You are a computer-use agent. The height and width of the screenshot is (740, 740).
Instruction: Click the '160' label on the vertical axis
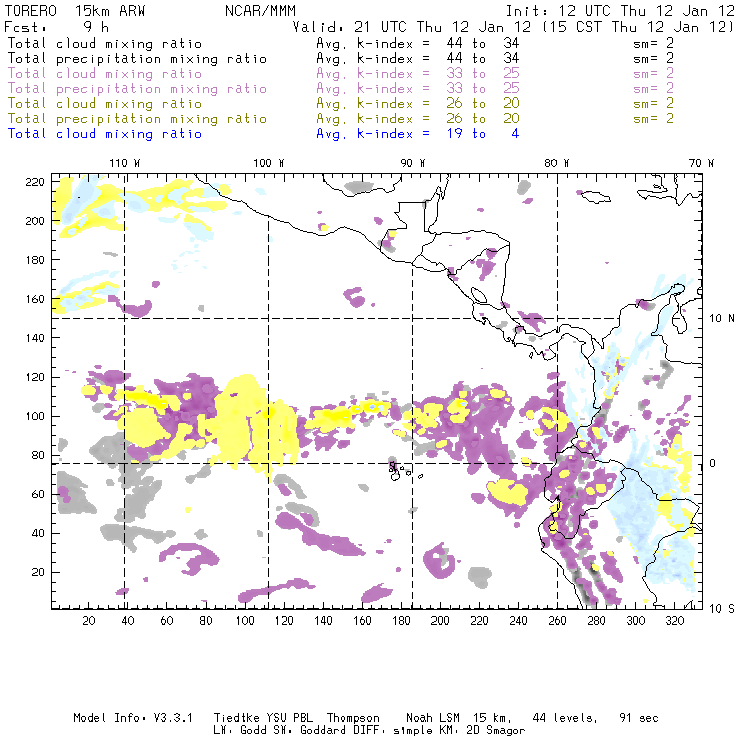(35, 299)
